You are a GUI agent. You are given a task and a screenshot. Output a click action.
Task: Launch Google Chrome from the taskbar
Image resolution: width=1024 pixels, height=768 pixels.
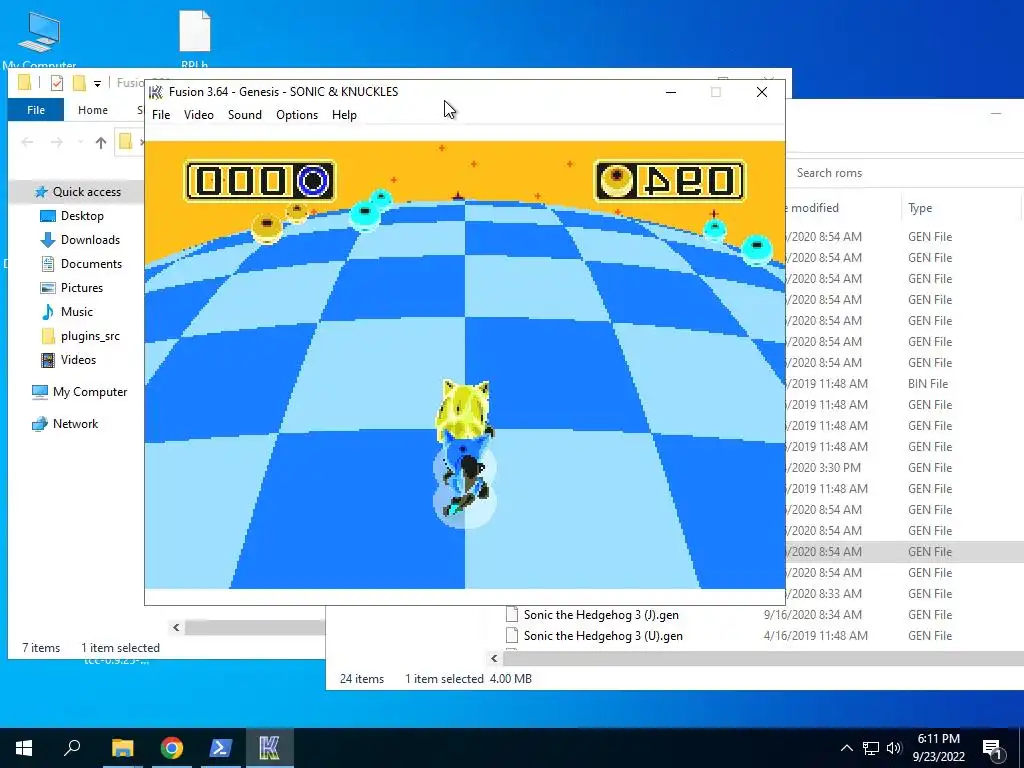coord(171,748)
